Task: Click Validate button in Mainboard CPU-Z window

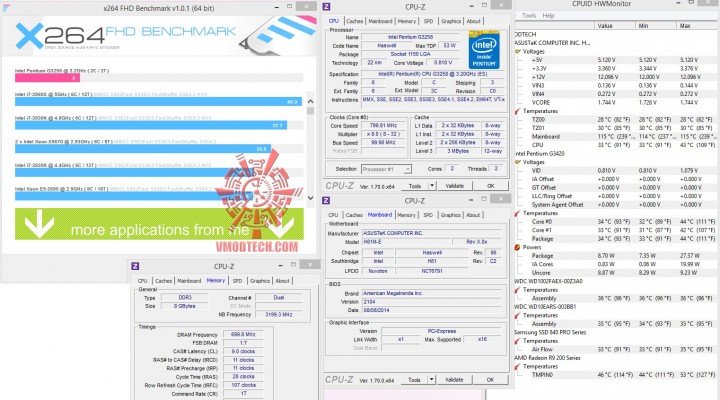Action: pyautogui.click(x=454, y=380)
